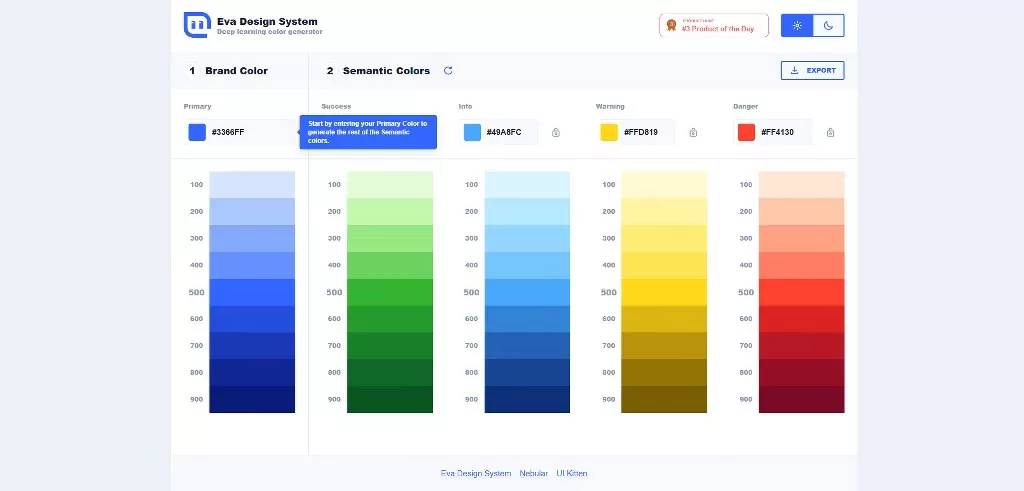Image resolution: width=1024 pixels, height=491 pixels.
Task: Open the #3 Product of the Day badge
Action: (x=714, y=25)
